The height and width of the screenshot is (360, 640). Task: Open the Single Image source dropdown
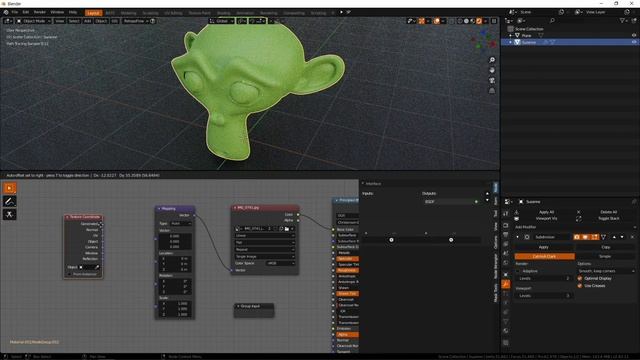pos(264,256)
